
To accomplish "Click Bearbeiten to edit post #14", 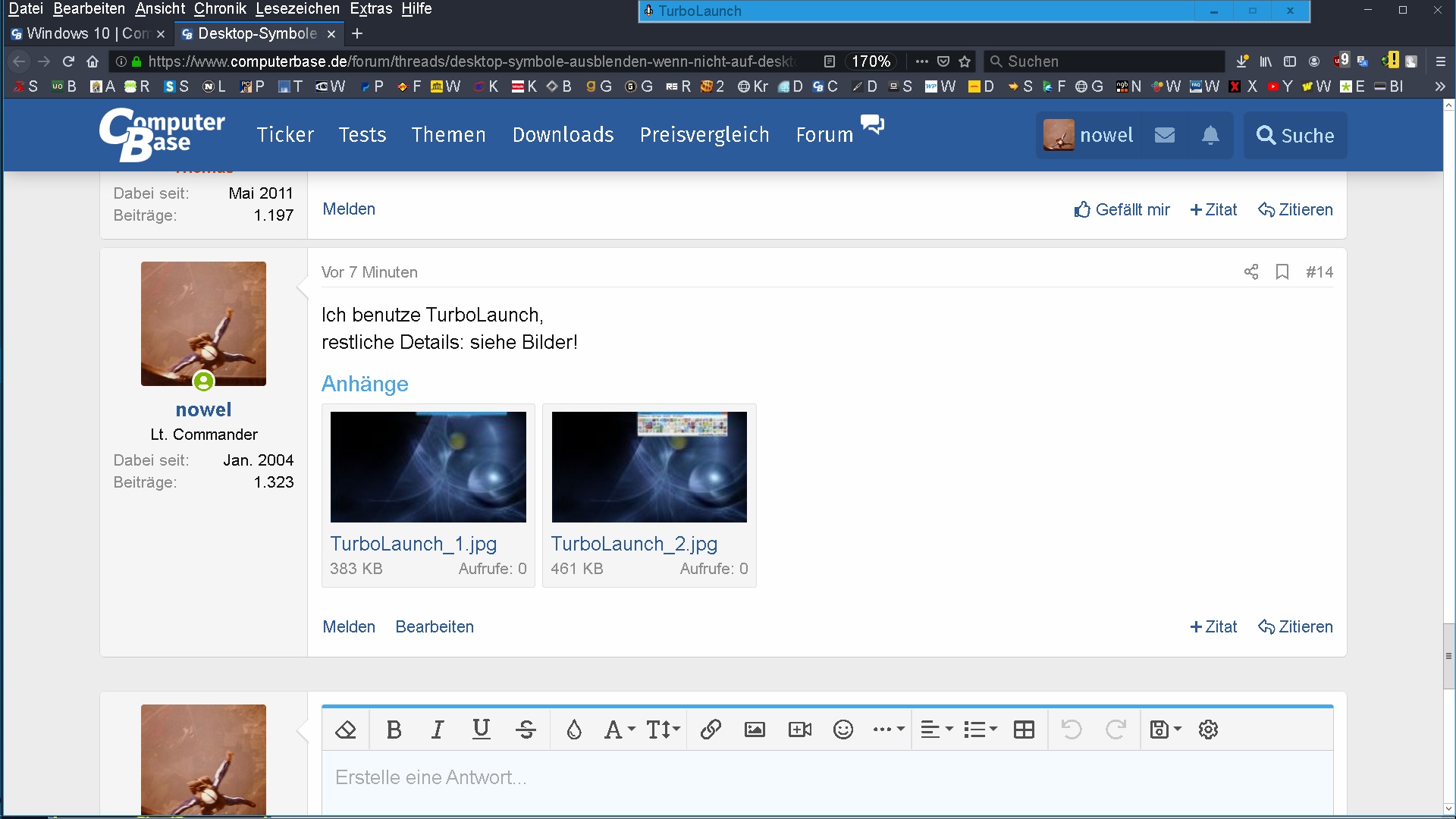I will point(435,626).
